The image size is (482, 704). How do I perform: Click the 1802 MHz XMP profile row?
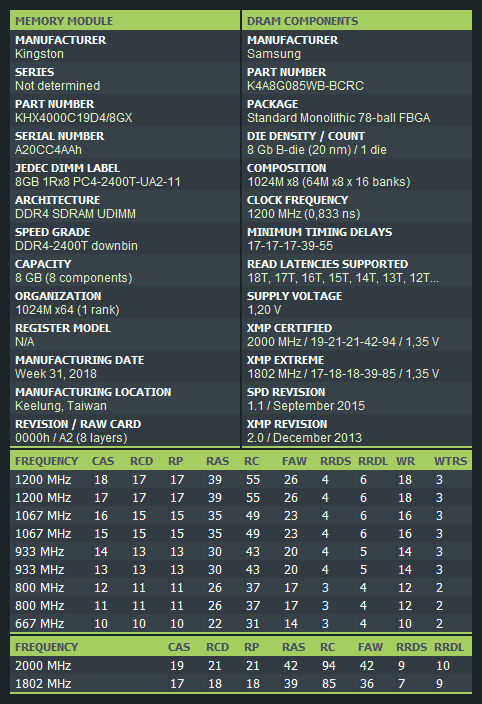click(x=241, y=683)
